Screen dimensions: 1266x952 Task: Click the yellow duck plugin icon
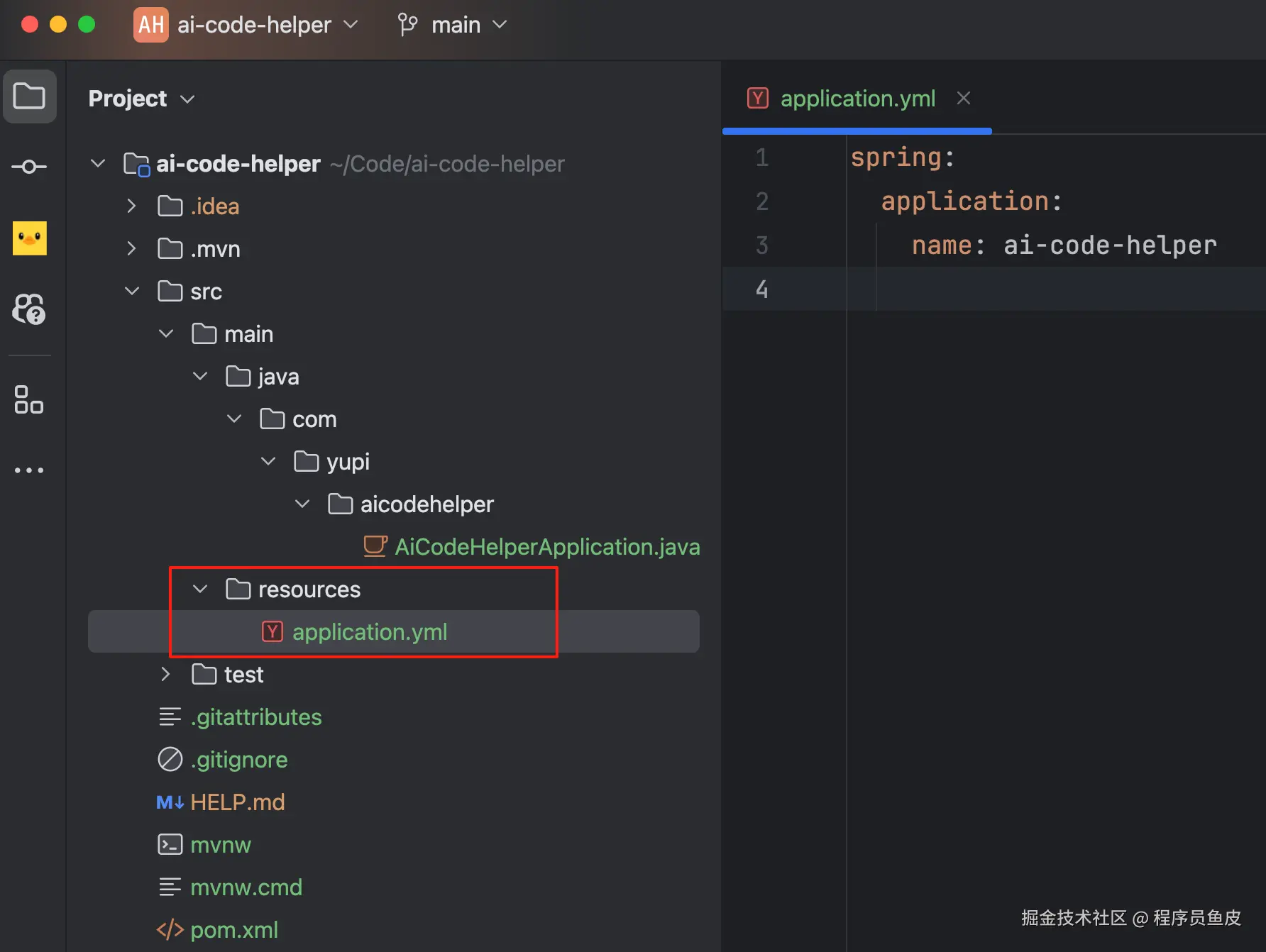29,238
